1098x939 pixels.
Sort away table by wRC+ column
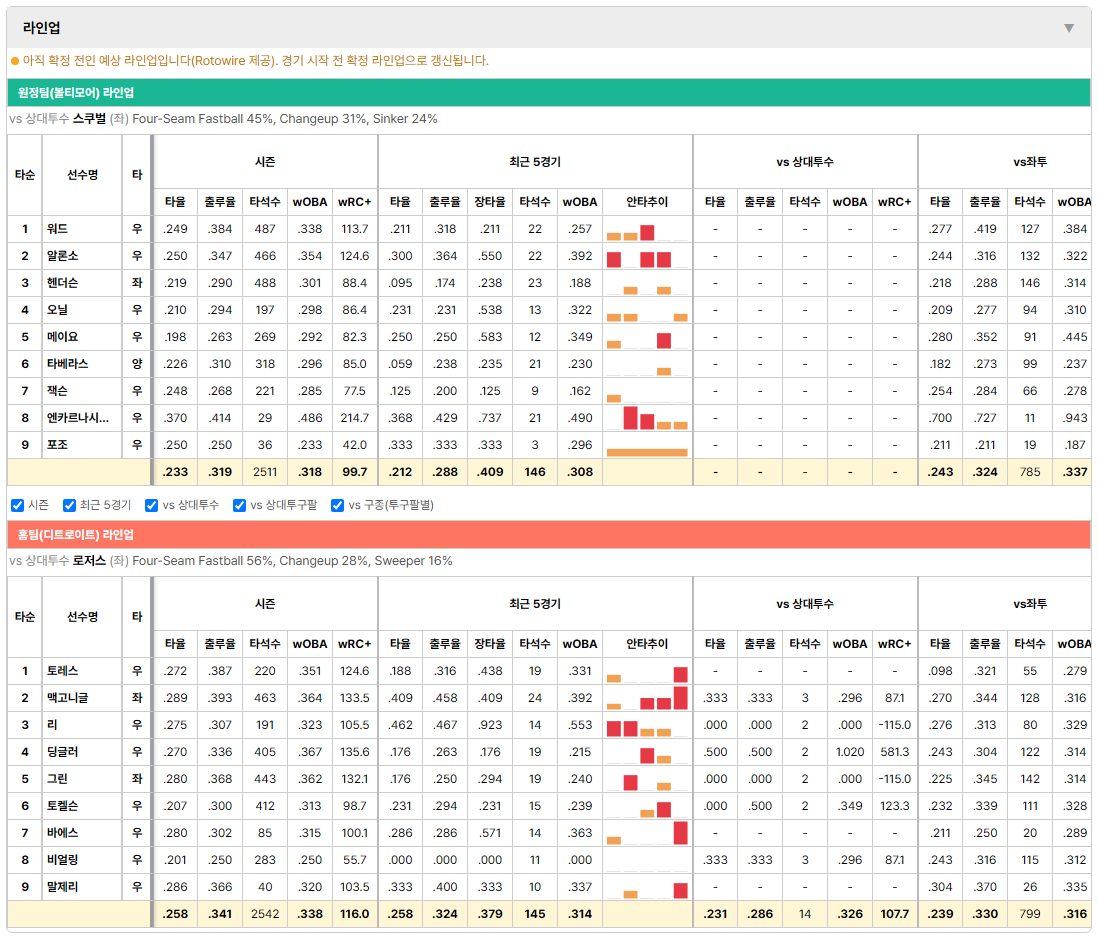coord(354,202)
